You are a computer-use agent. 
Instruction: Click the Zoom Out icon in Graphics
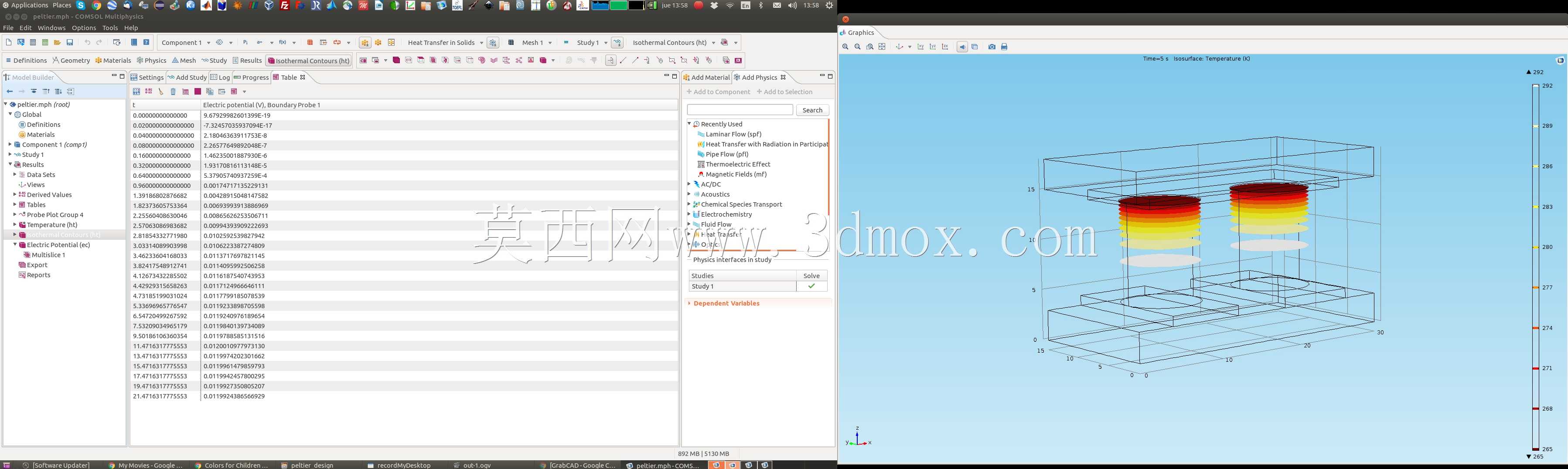tap(858, 47)
